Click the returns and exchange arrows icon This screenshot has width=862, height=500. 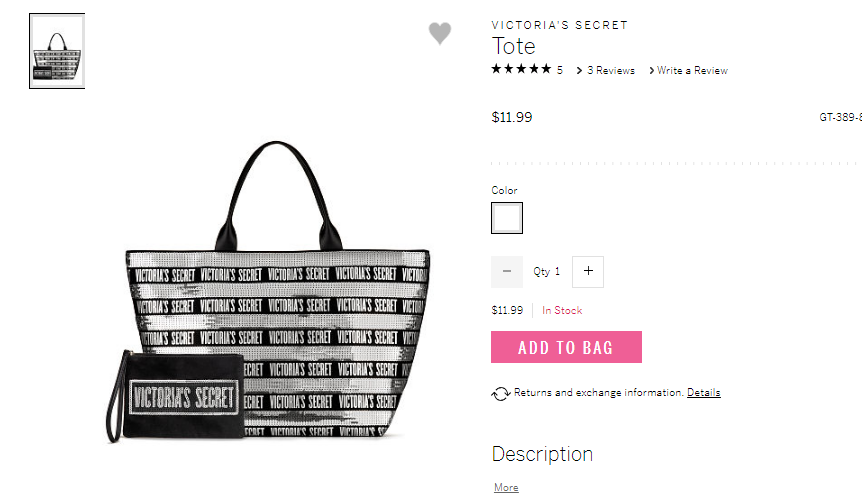point(500,393)
